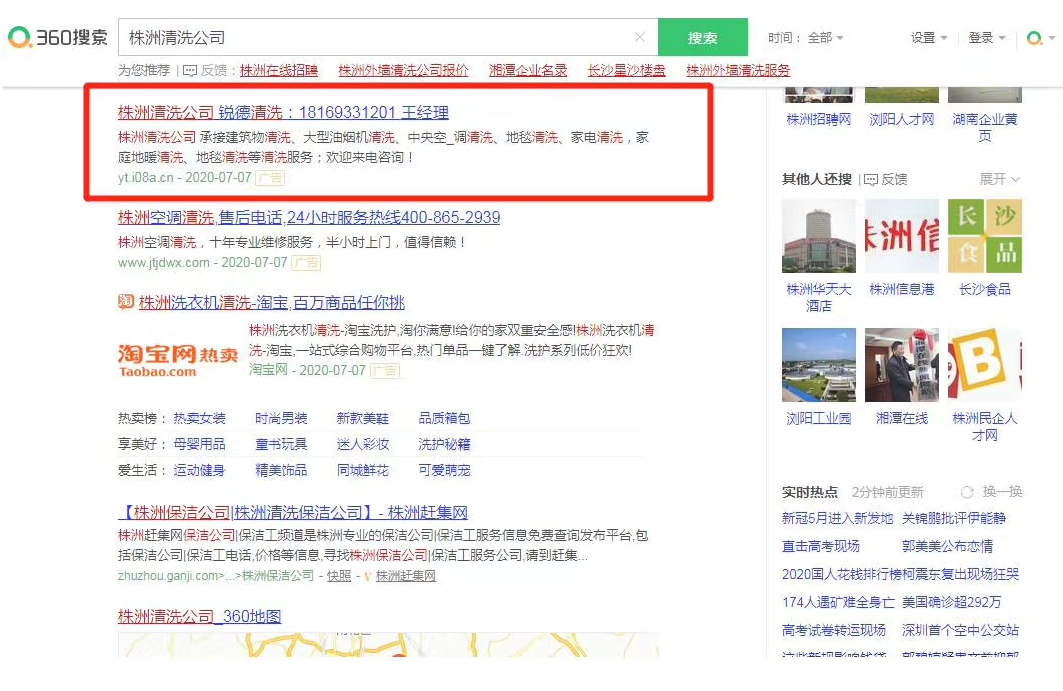The width and height of the screenshot is (1063, 691).
Task: Open the 品质箱包 link
Action: pyautogui.click(x=445, y=418)
